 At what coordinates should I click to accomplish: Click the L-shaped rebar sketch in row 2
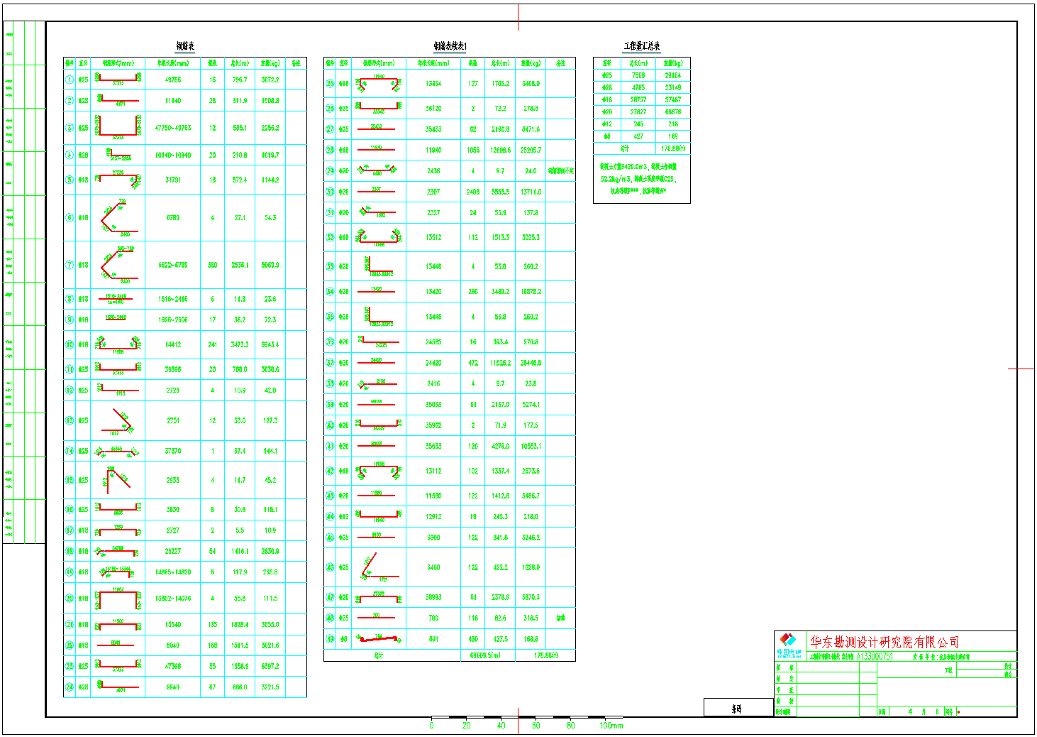point(118,100)
